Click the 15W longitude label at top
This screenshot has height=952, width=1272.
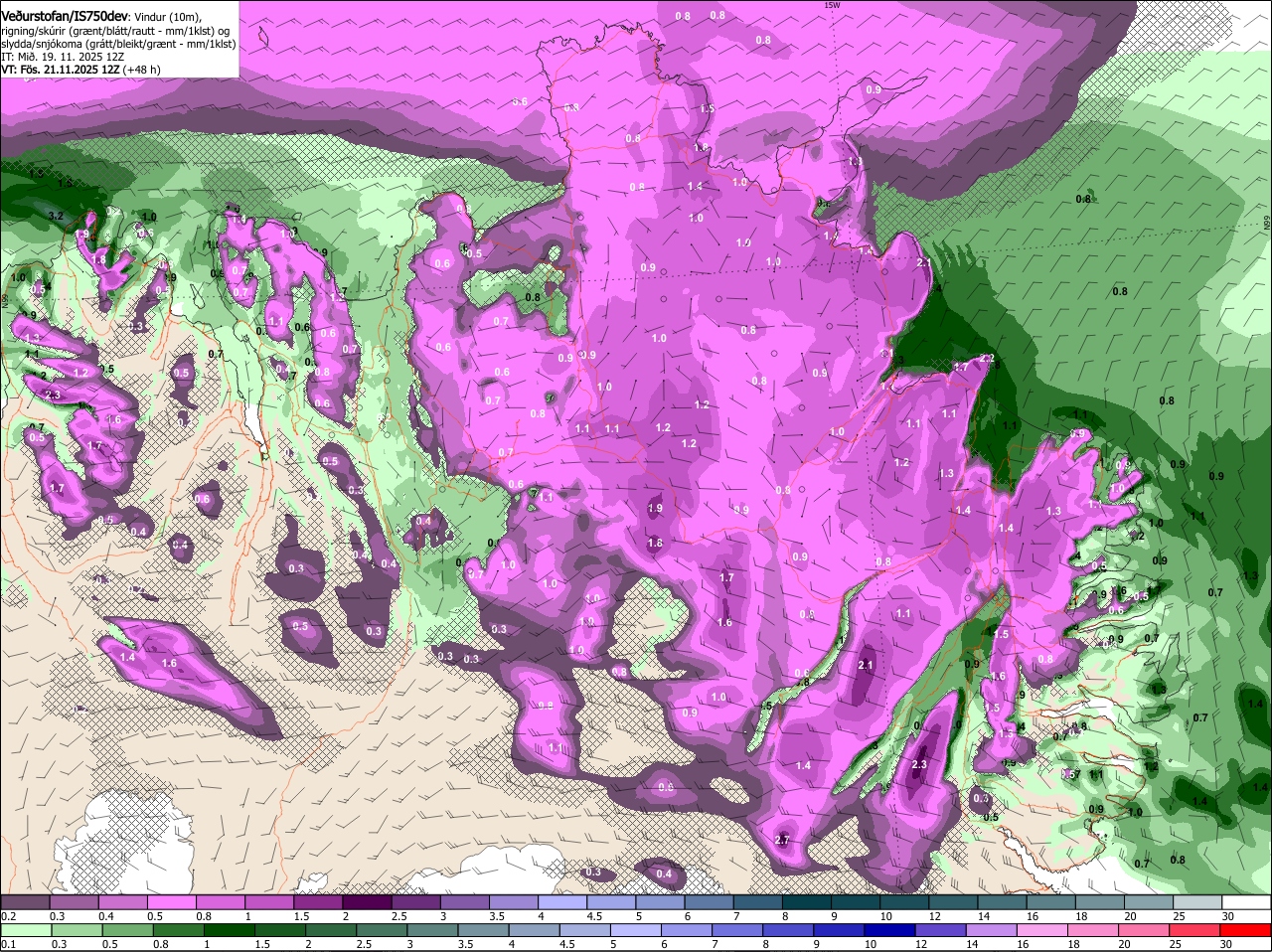tap(832, 5)
